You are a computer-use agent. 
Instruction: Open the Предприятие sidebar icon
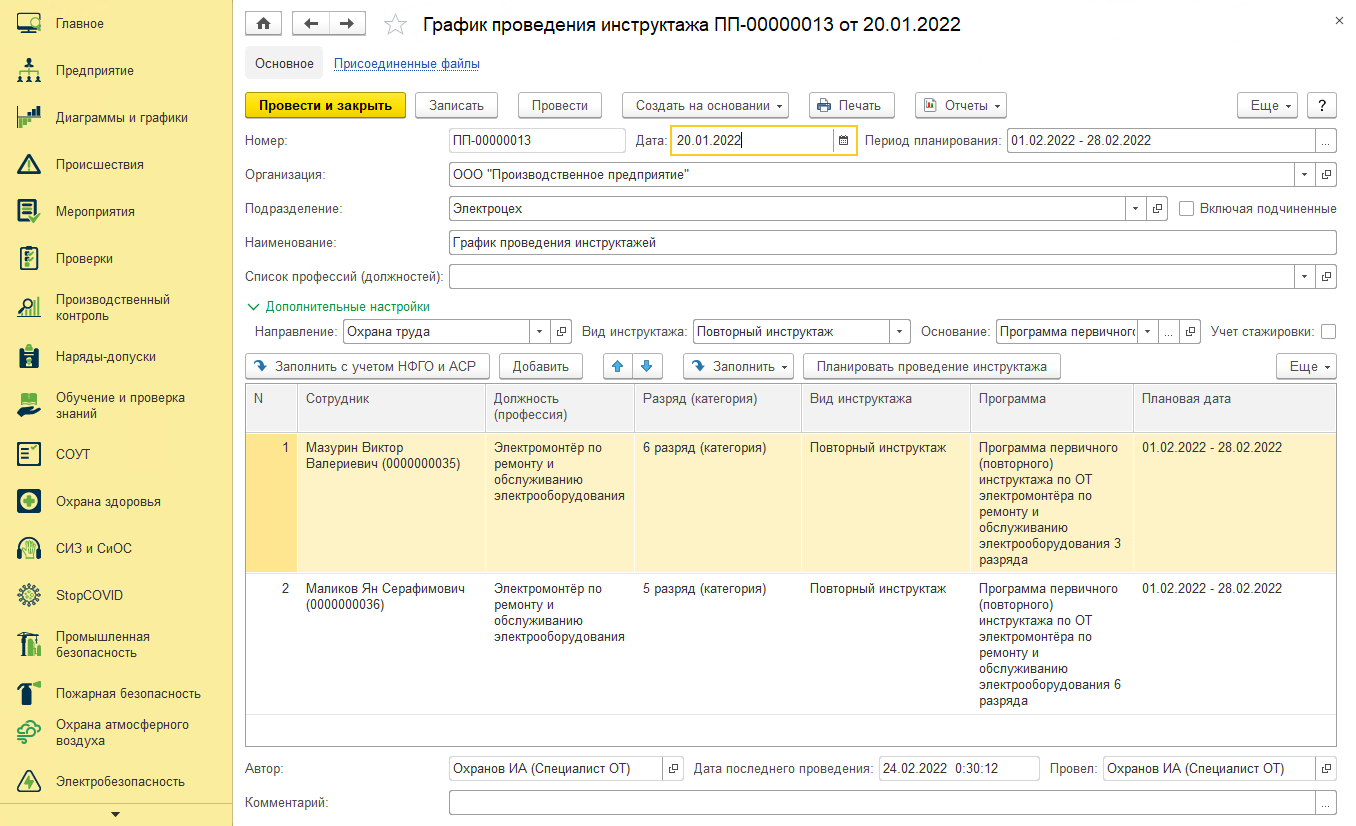[28, 70]
